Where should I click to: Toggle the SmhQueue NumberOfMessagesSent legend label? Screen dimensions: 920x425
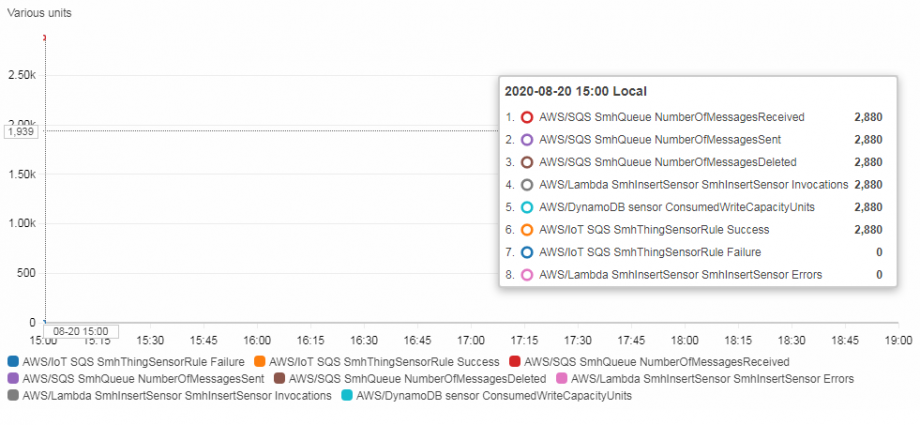click(x=143, y=379)
